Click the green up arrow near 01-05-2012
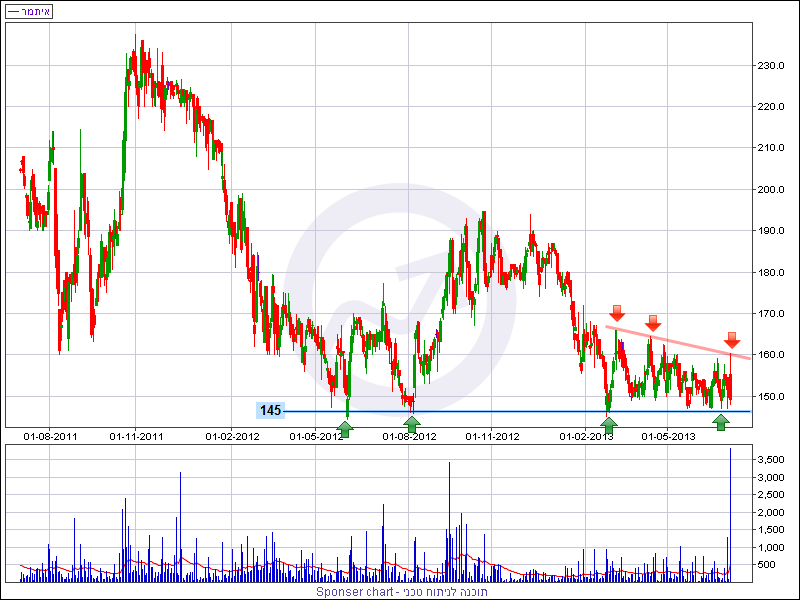Image resolution: width=800 pixels, height=600 pixels. point(344,429)
